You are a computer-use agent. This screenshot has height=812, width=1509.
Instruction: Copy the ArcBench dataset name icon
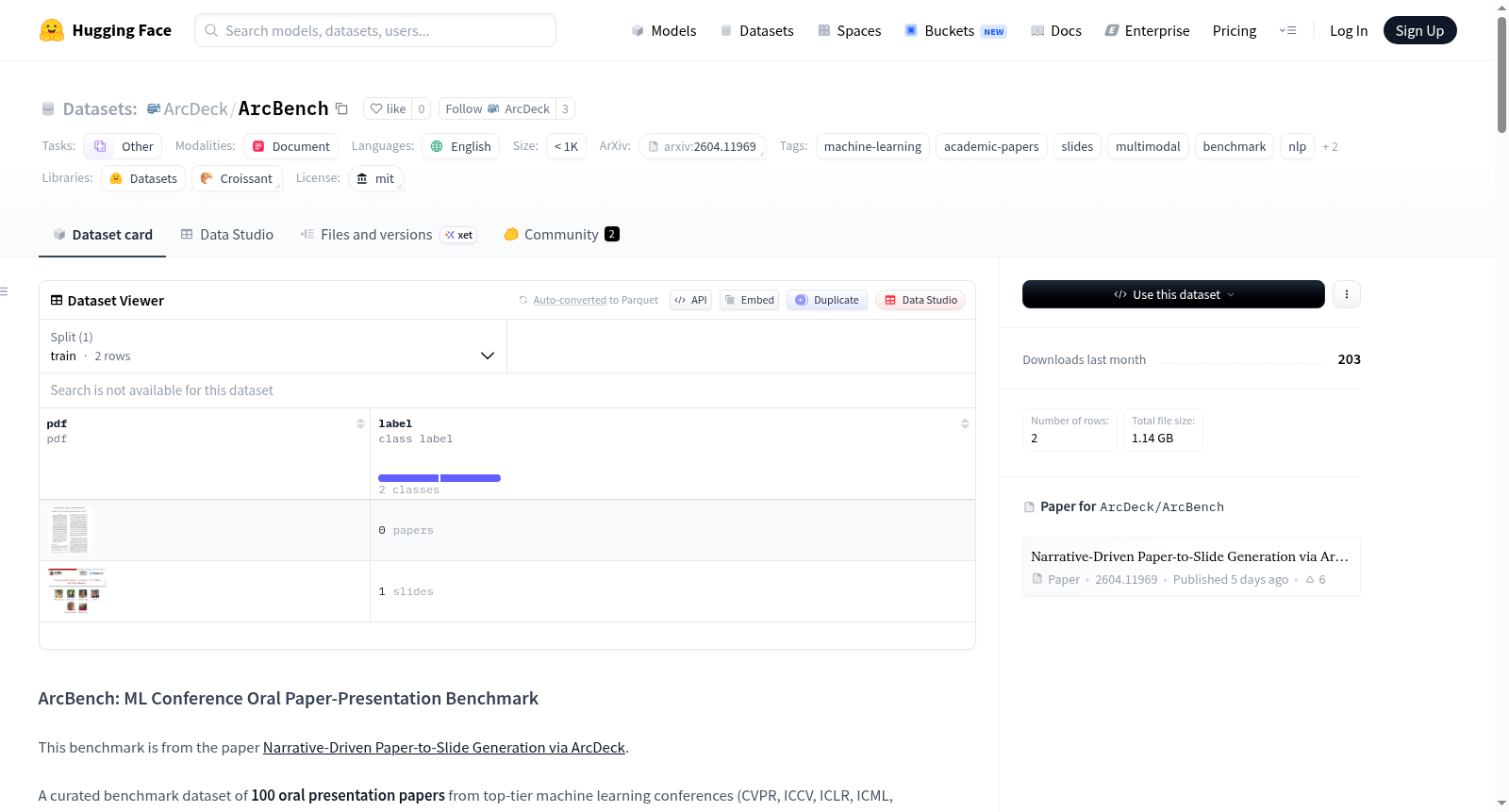tap(341, 109)
